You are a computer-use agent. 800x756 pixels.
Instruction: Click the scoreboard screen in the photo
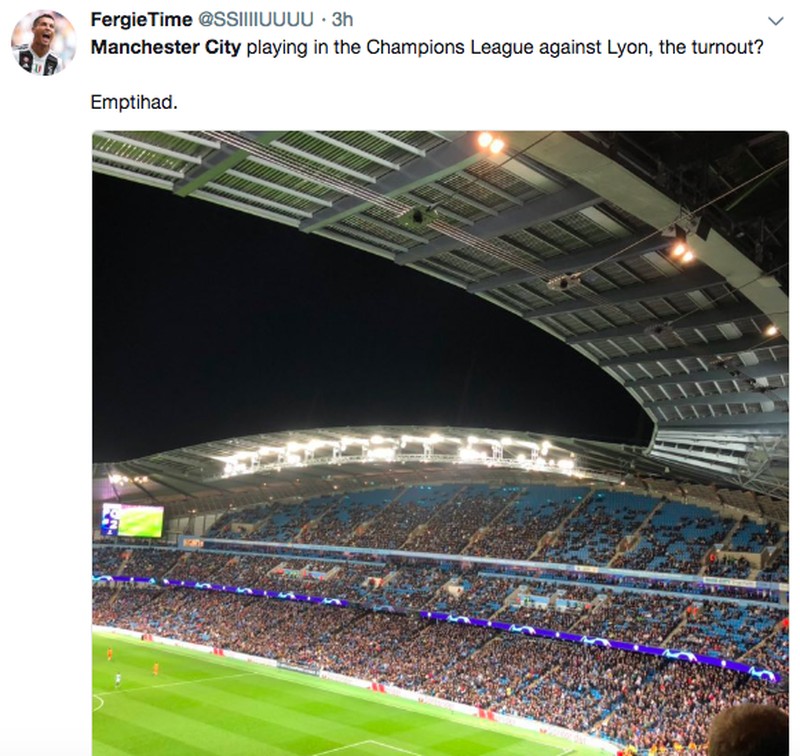coord(132,520)
